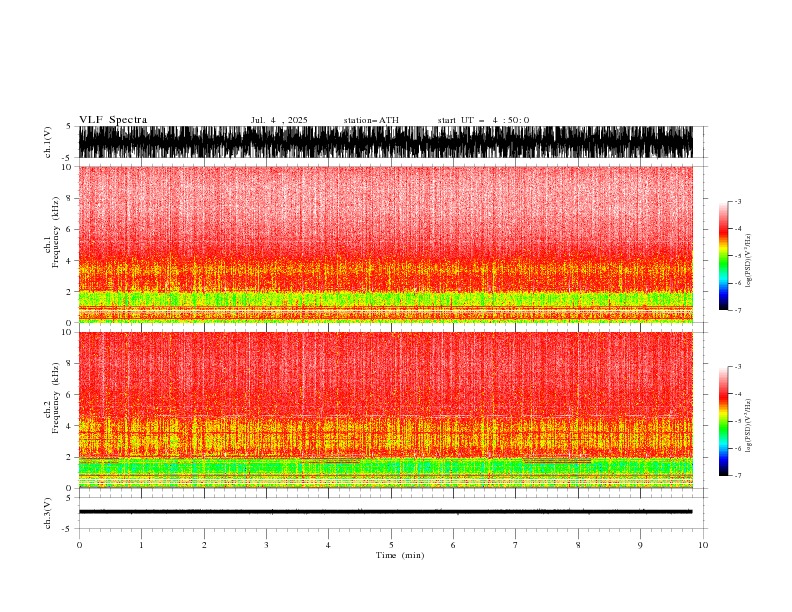Click the 'ch.3(V)' axis label
The width and height of the screenshot is (792, 612).
(48, 513)
